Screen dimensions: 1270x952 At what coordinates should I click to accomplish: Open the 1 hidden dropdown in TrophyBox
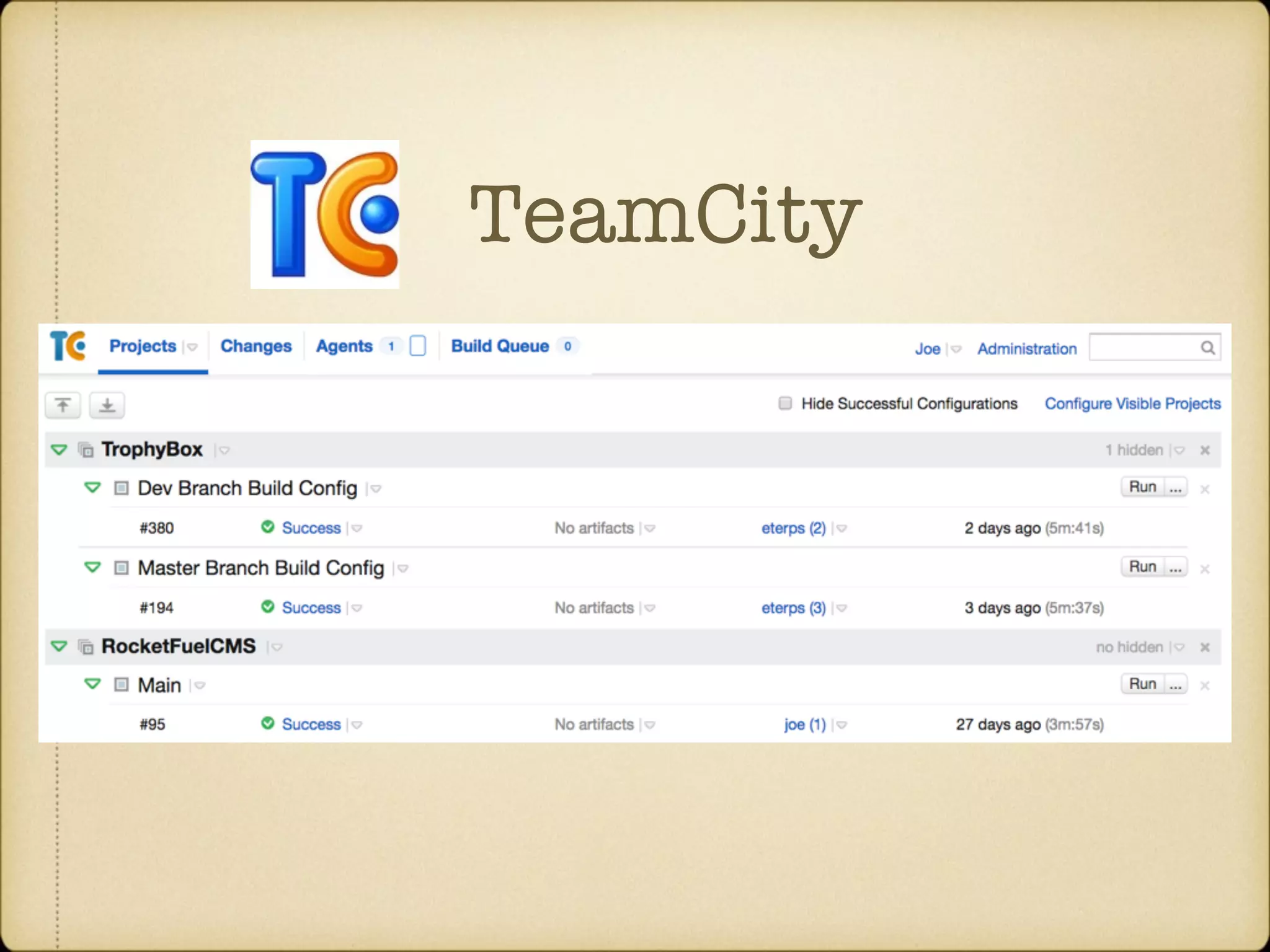(x=1179, y=451)
